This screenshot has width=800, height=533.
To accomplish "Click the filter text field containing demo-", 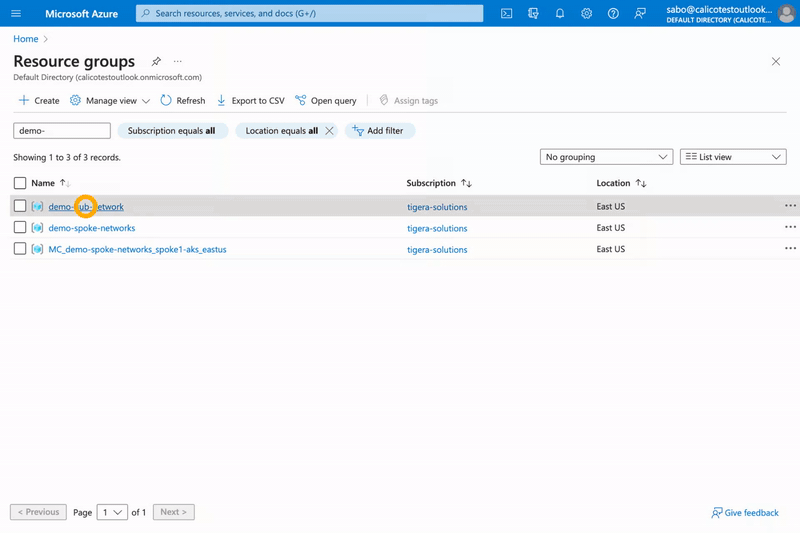I will (62, 131).
